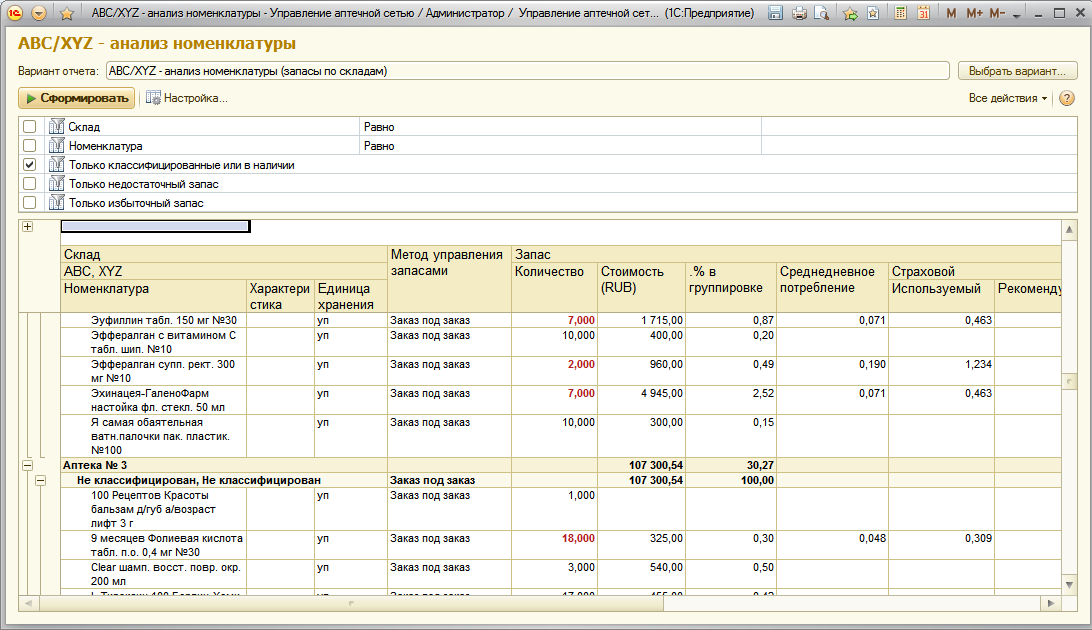Screen dimensions: 1092x630
Task: Click the Сформировать button
Action: 77,98
